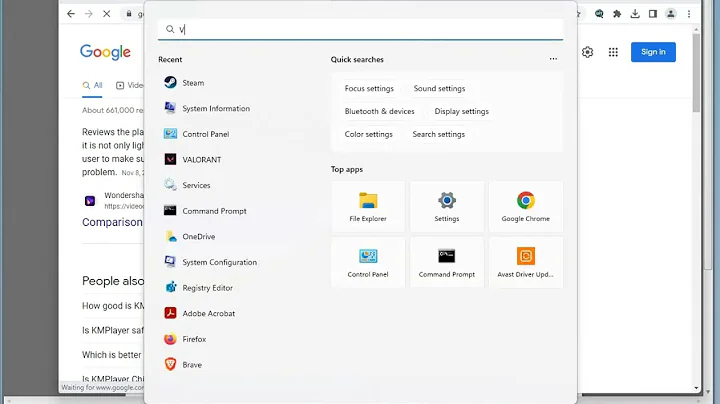720x404 pixels.
Task: Click the Google Sign in button
Action: coord(653,52)
